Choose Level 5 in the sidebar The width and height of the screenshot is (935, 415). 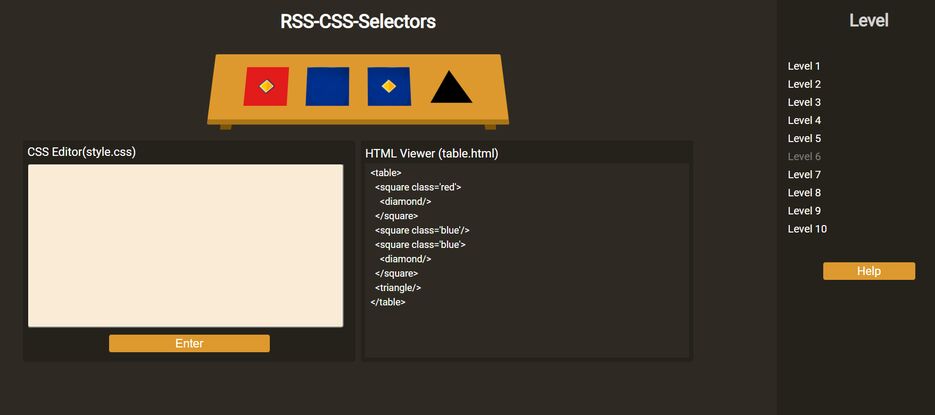(804, 138)
